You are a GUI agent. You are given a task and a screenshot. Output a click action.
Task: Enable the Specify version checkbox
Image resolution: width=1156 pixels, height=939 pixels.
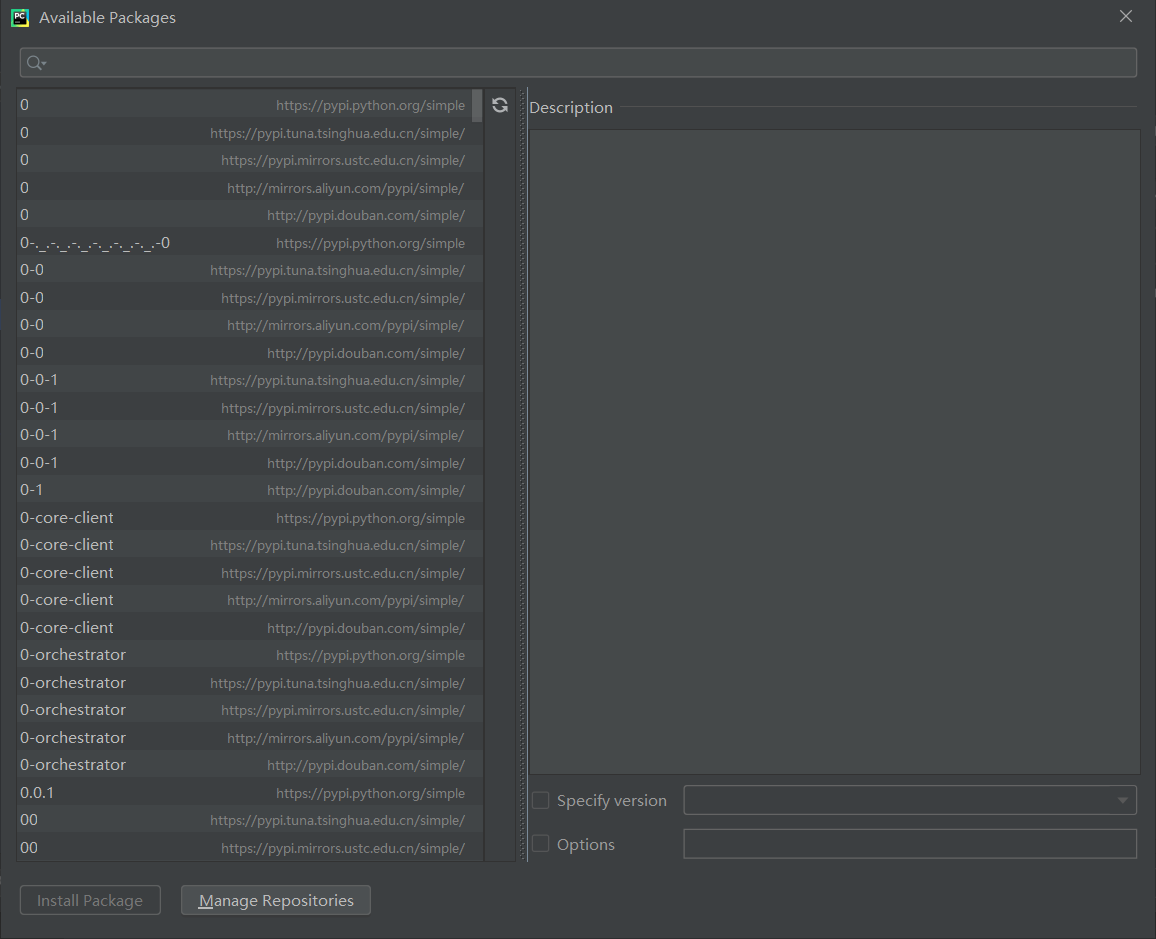click(x=540, y=800)
